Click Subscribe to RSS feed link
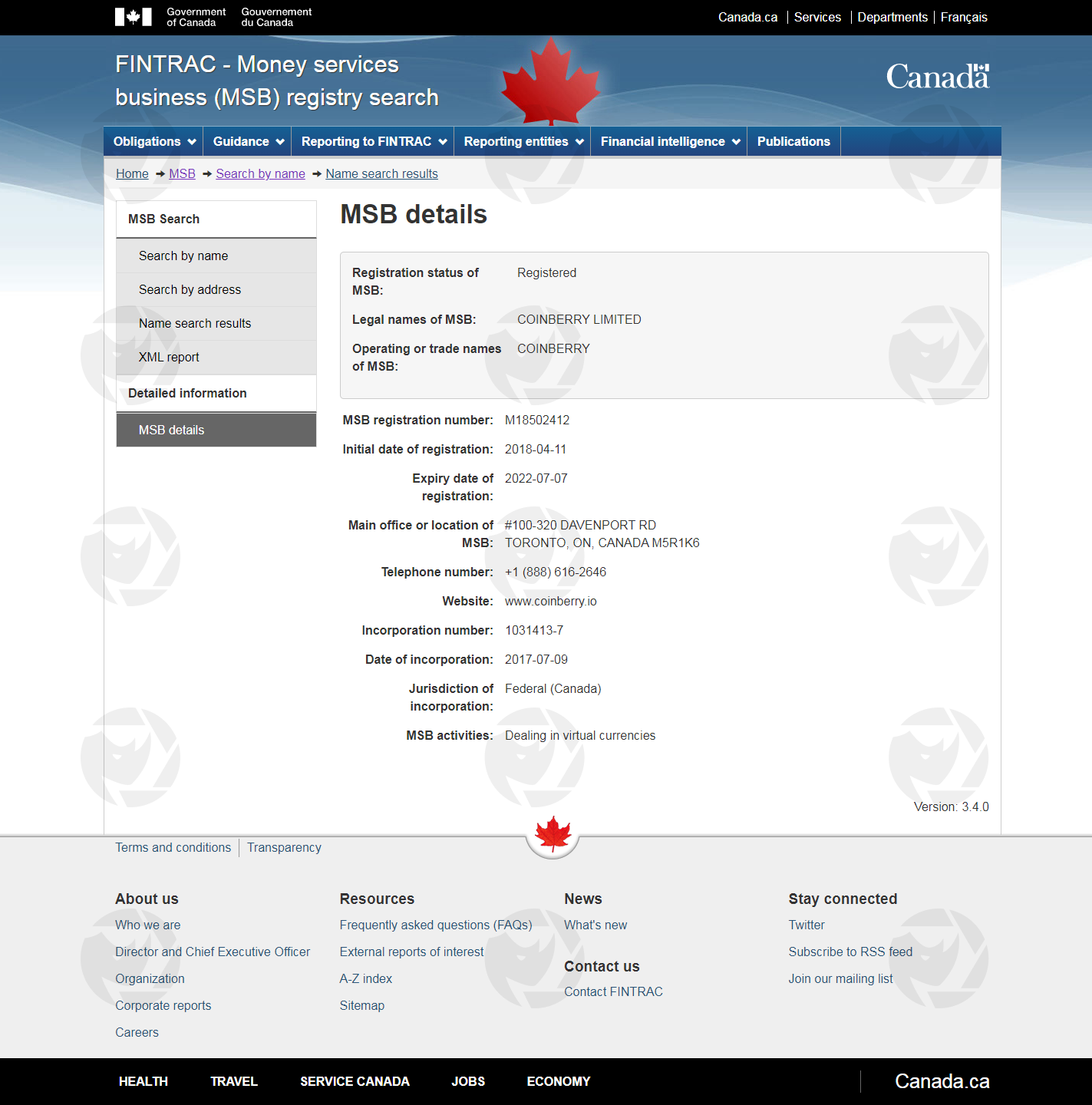1092x1105 pixels. [x=850, y=952]
